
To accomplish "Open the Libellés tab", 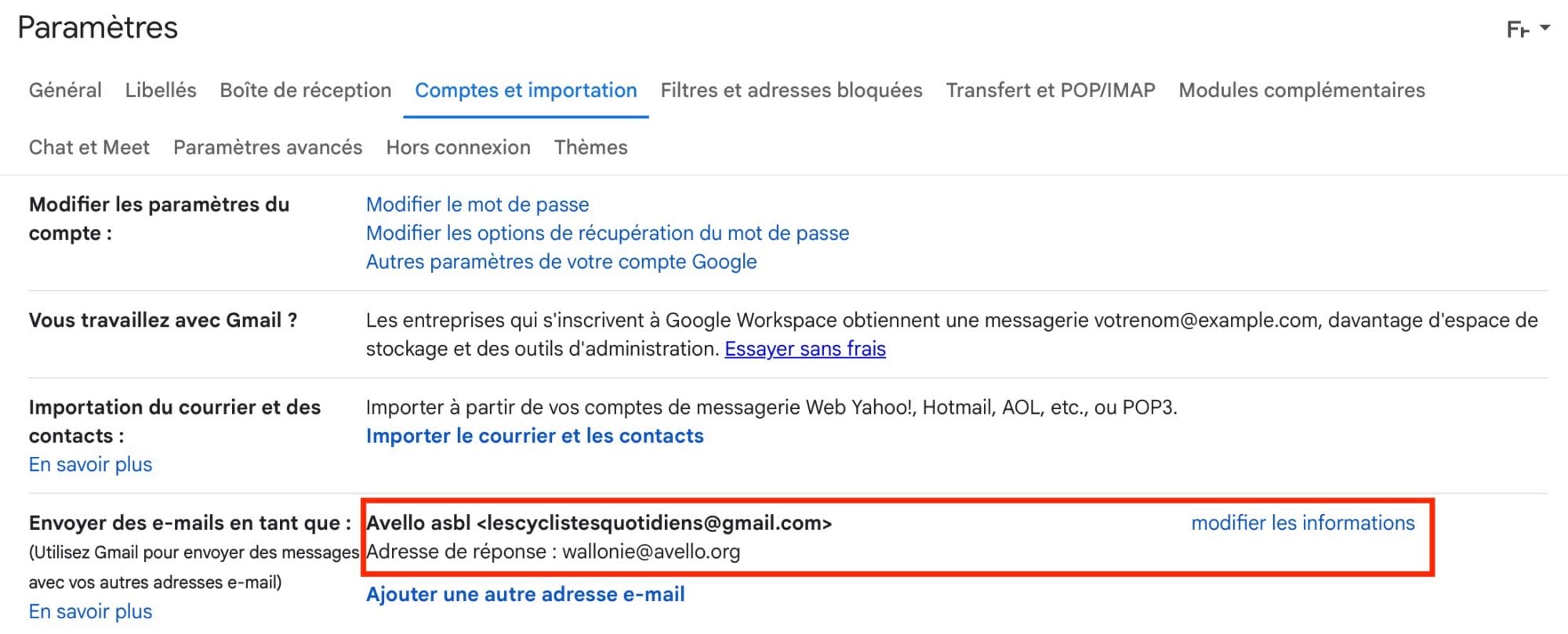I will pyautogui.click(x=161, y=90).
